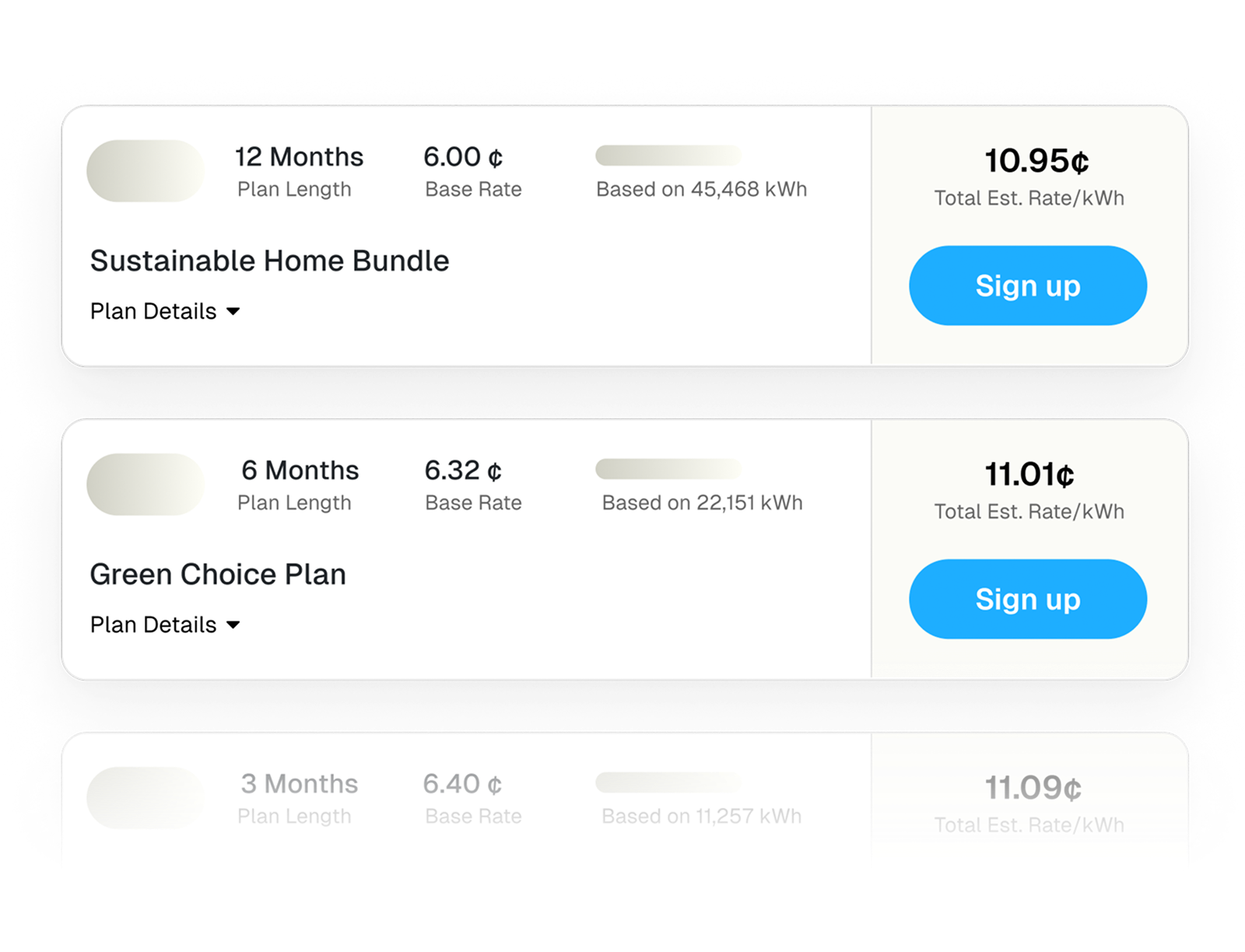This screenshot has width=1245, height=952.
Task: Select the 3 Months plan length
Action: (299, 784)
